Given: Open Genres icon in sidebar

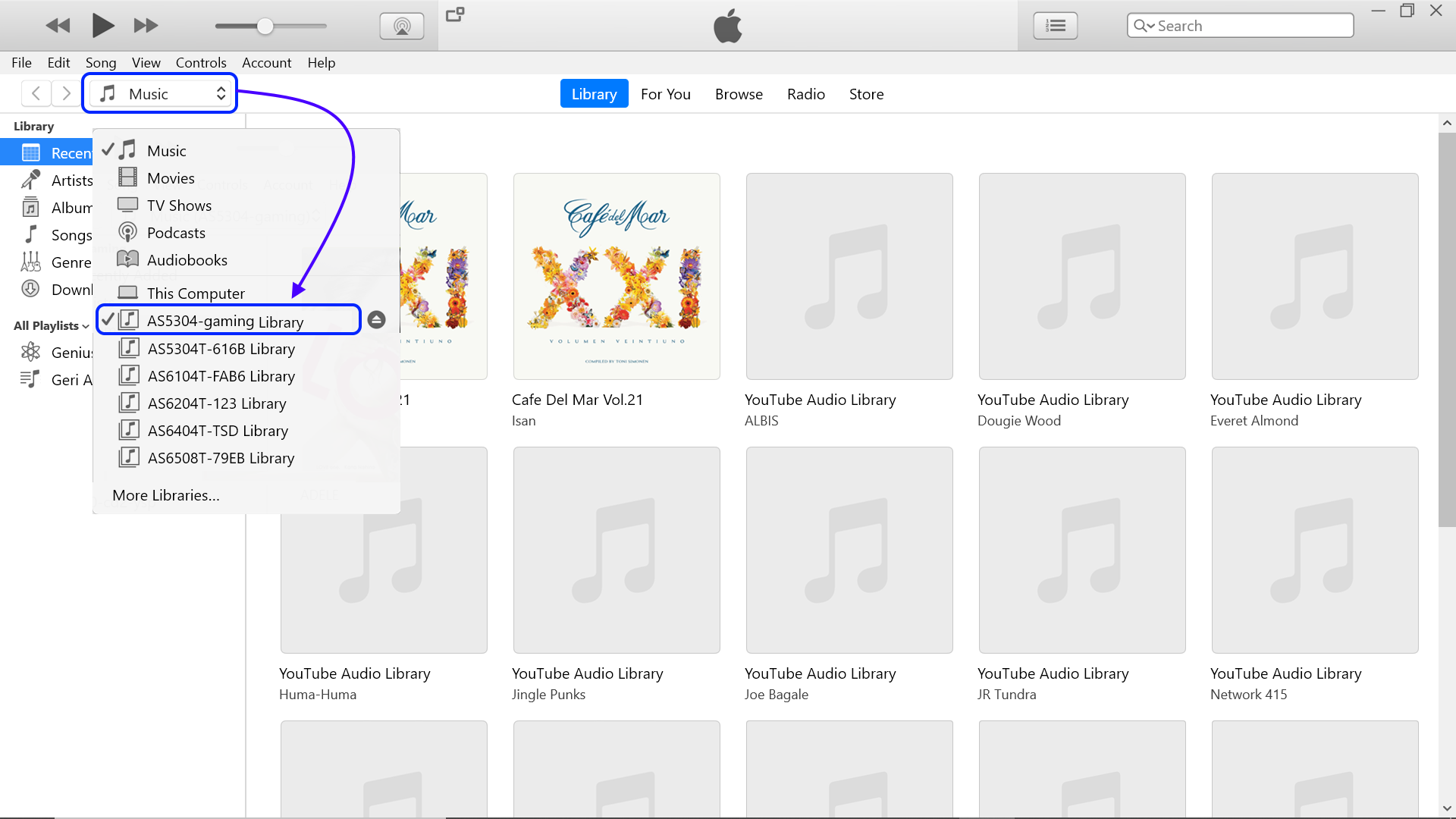Looking at the screenshot, I should pyautogui.click(x=31, y=262).
